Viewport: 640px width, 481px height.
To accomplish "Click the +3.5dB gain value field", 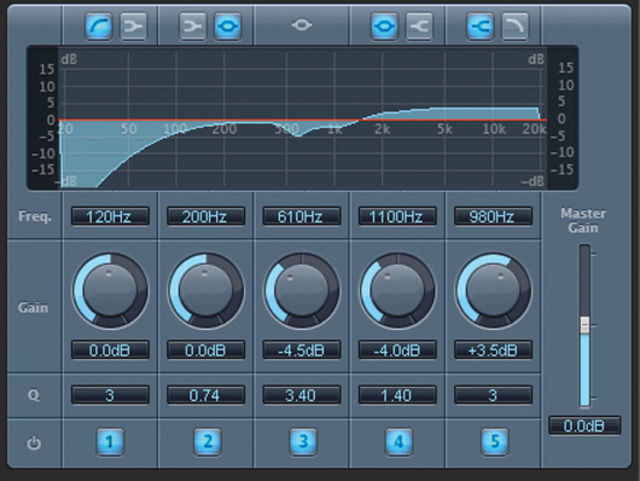I will coord(493,350).
